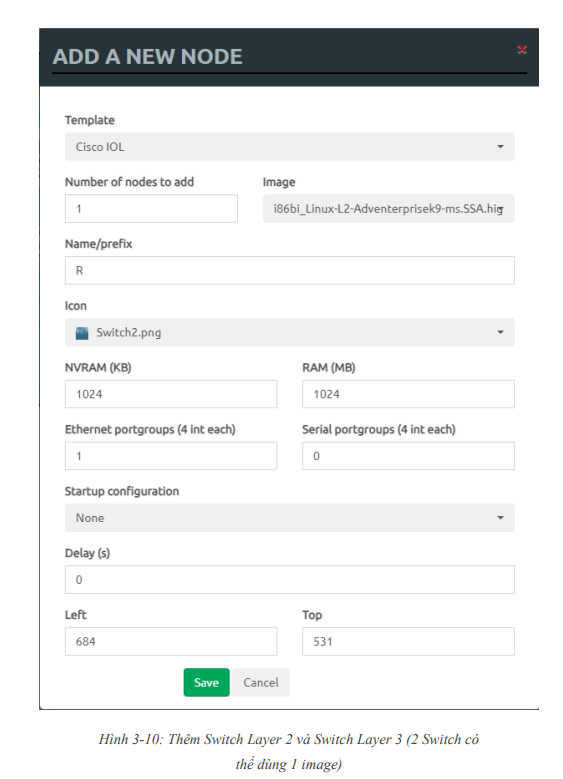This screenshot has width=563, height=779.
Task: Focus the Number of nodes to add field
Action: coord(151,209)
